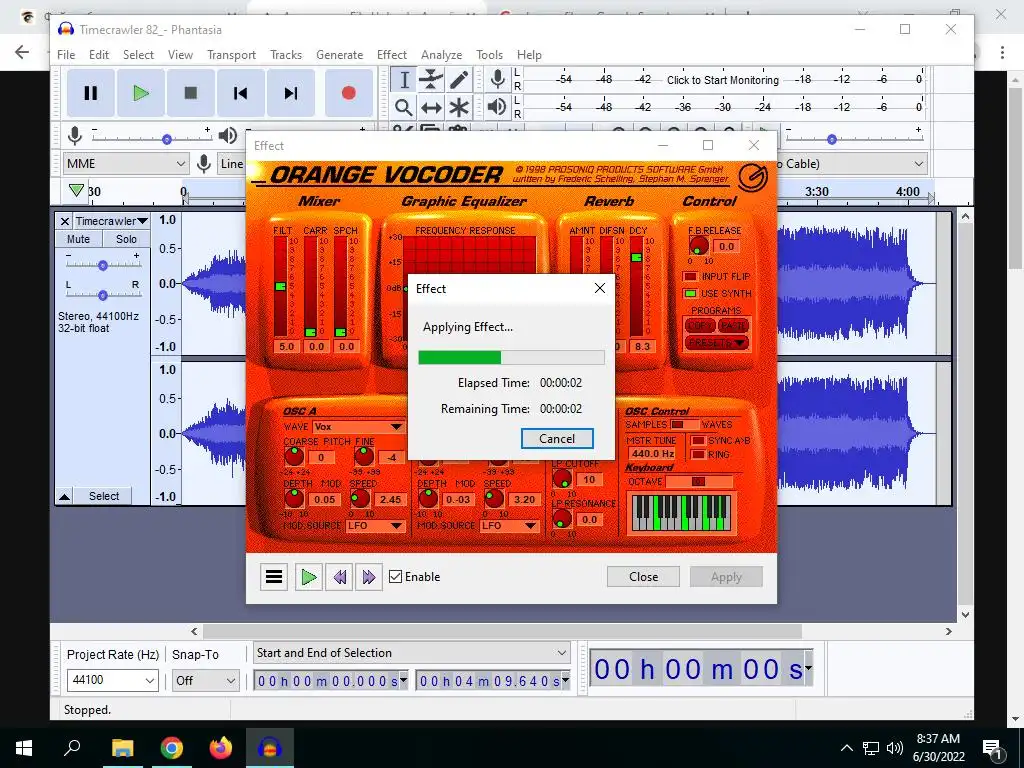Click the FILT mixer fader handle
Image resolution: width=1024 pixels, height=768 pixels.
tap(280, 287)
